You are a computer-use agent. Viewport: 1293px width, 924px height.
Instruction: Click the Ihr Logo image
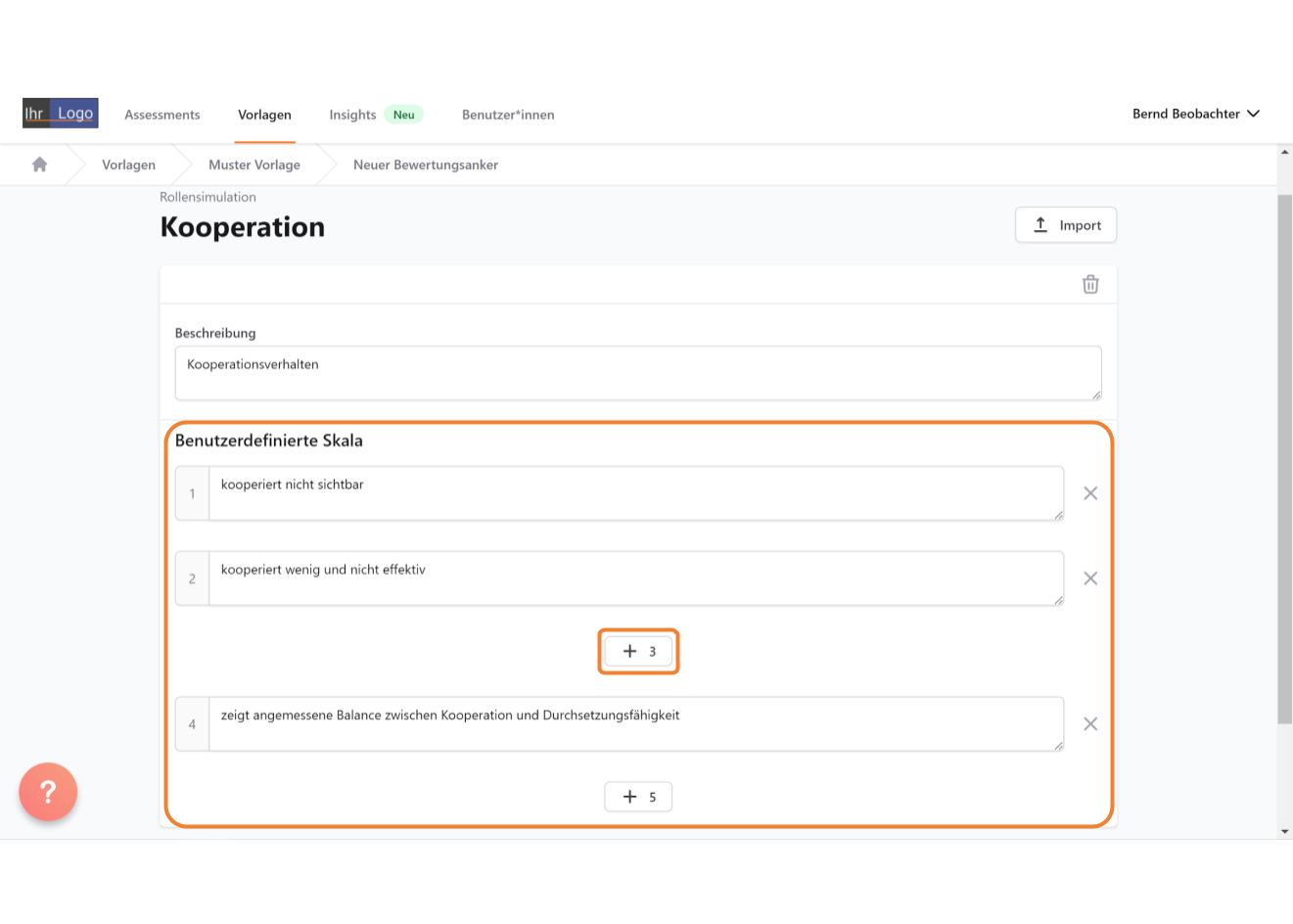(x=61, y=113)
